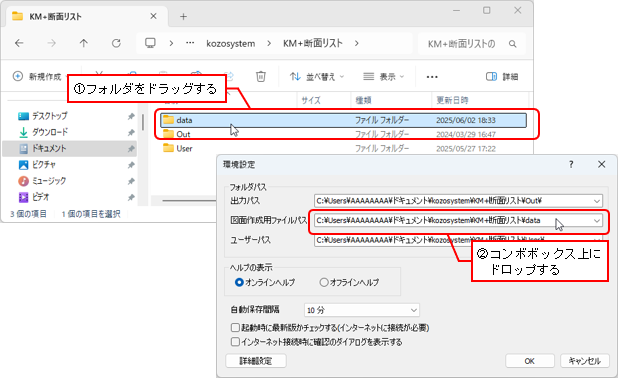618x378 pixels.
Task: Expand the 図面作成用ファイルパス dropdown arrow
Action: pos(597,221)
